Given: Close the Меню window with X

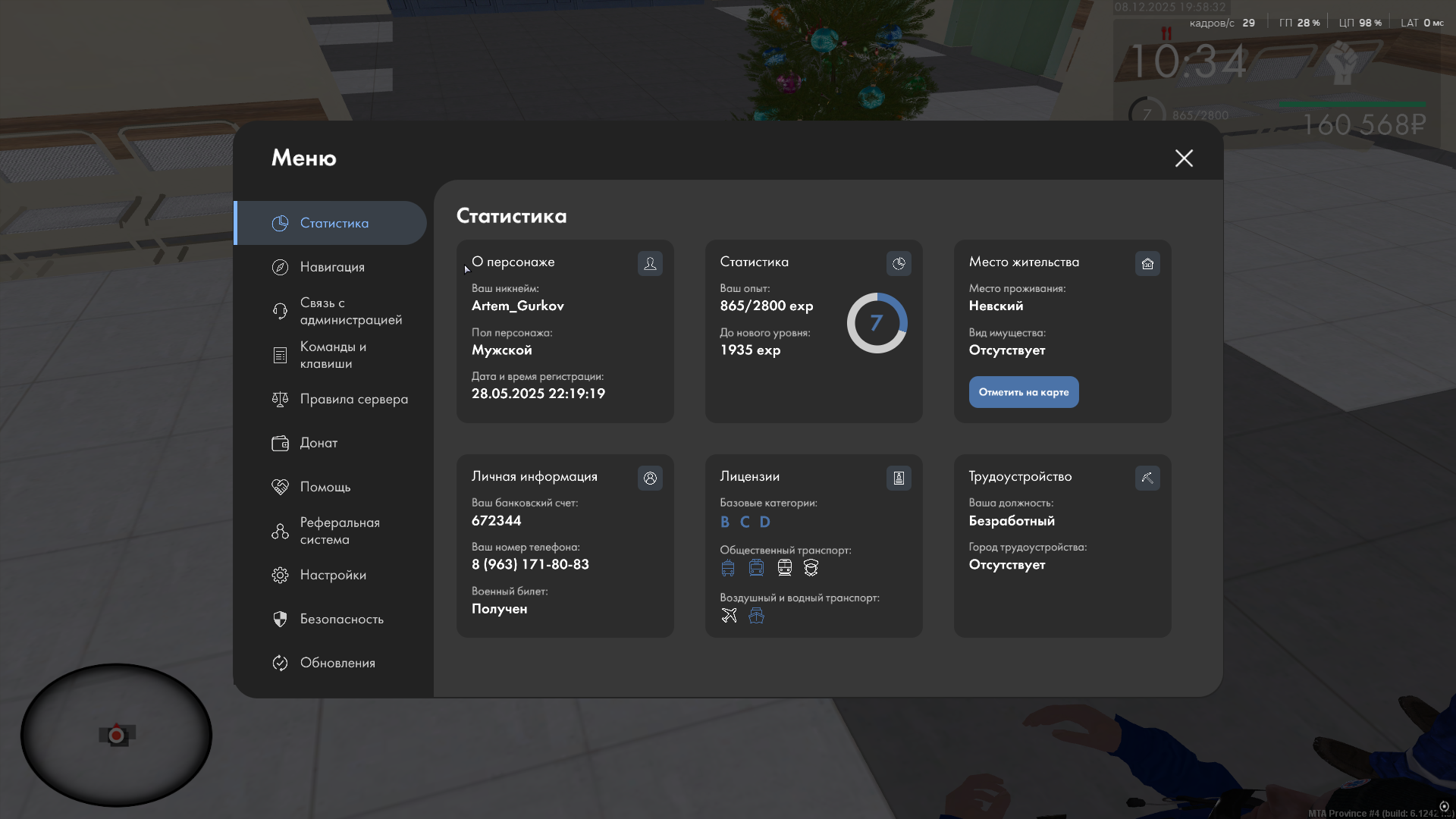Looking at the screenshot, I should [x=1184, y=158].
